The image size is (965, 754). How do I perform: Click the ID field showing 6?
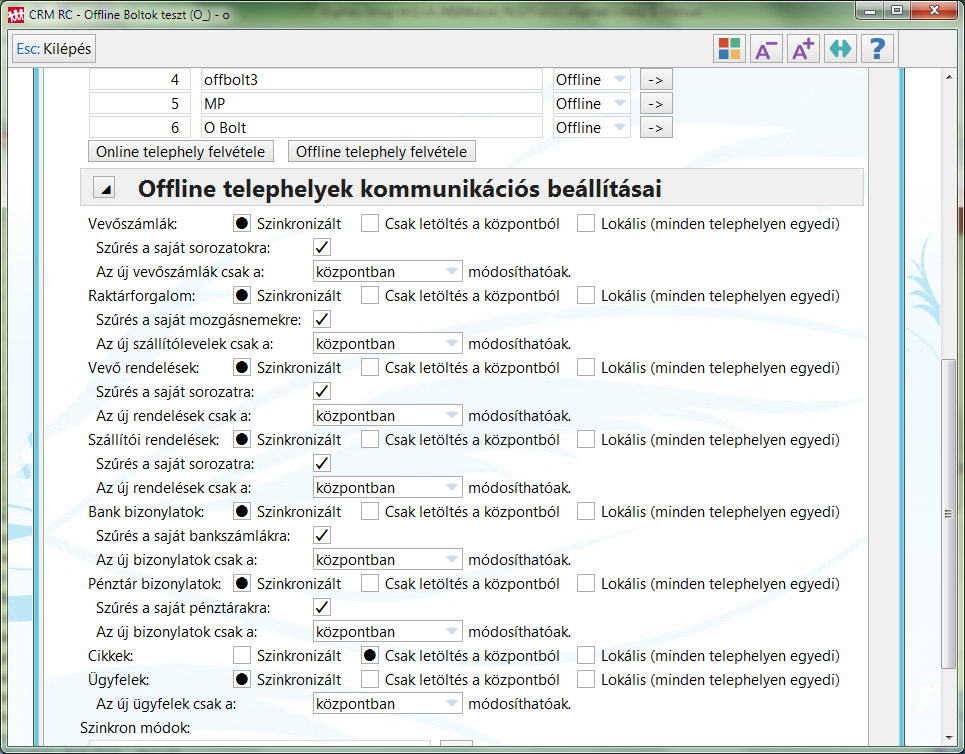[x=140, y=128]
